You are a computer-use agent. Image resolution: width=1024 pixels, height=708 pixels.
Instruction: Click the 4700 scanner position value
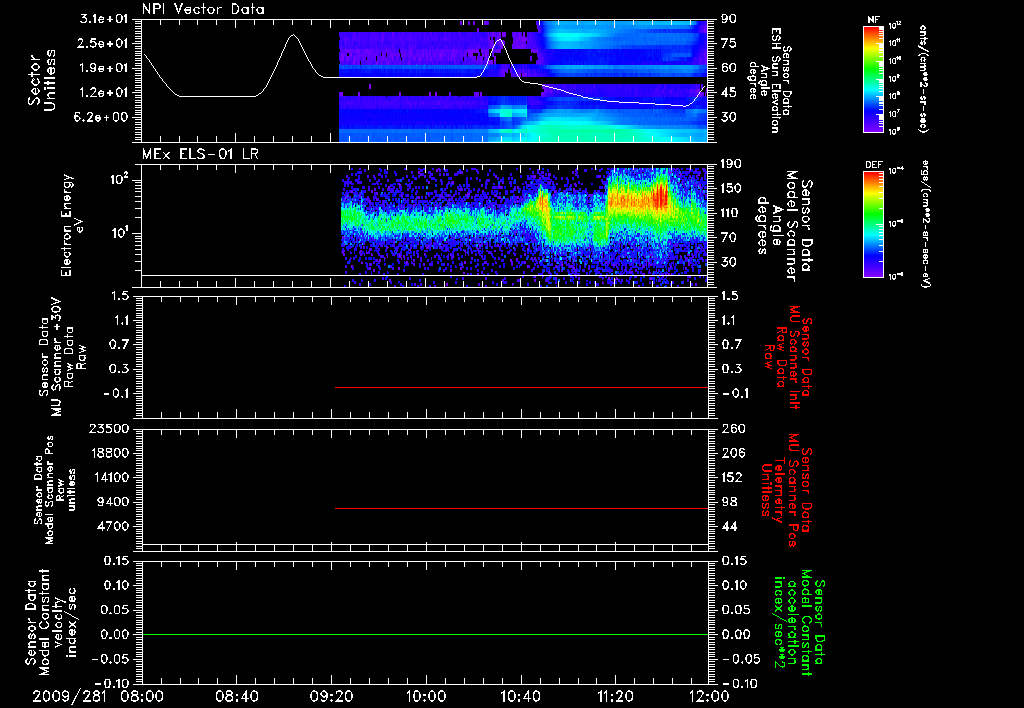coord(114,526)
